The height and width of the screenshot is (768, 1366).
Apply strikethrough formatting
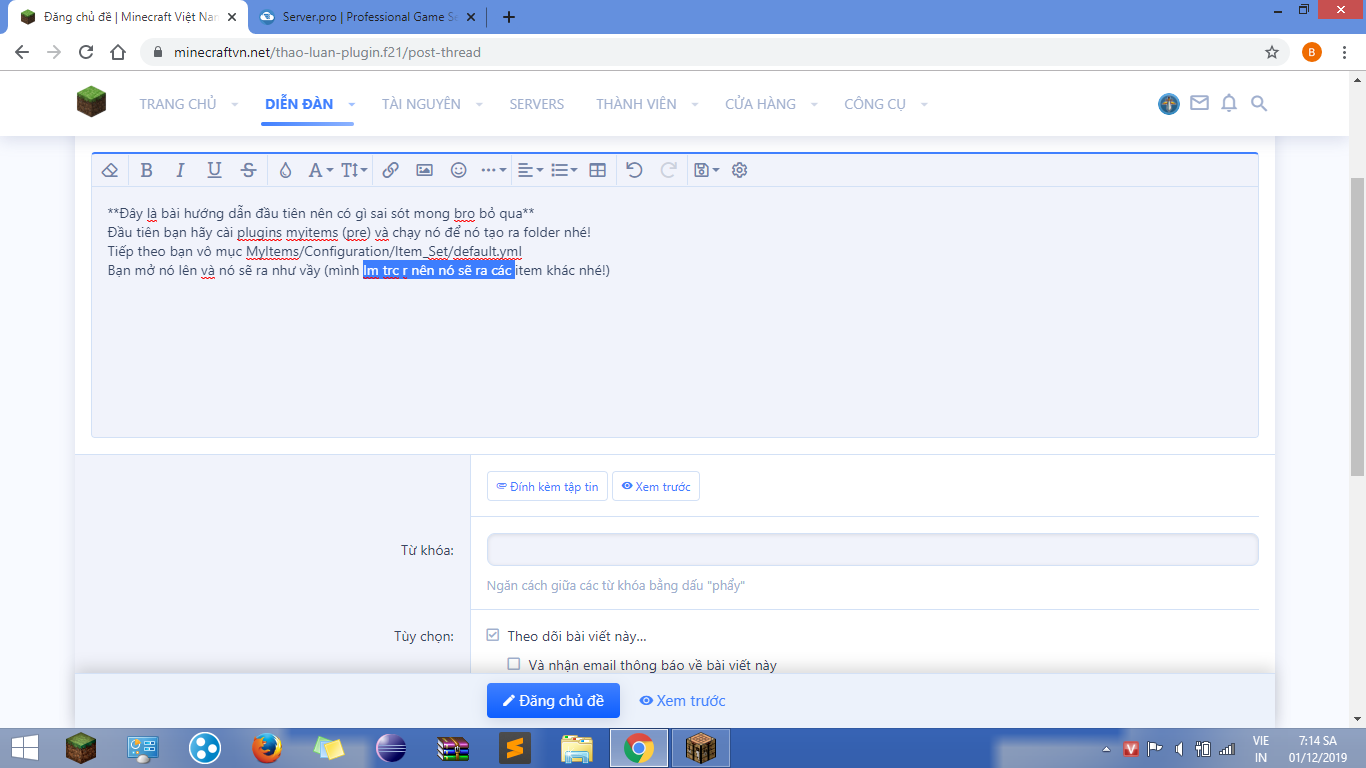tap(249, 170)
